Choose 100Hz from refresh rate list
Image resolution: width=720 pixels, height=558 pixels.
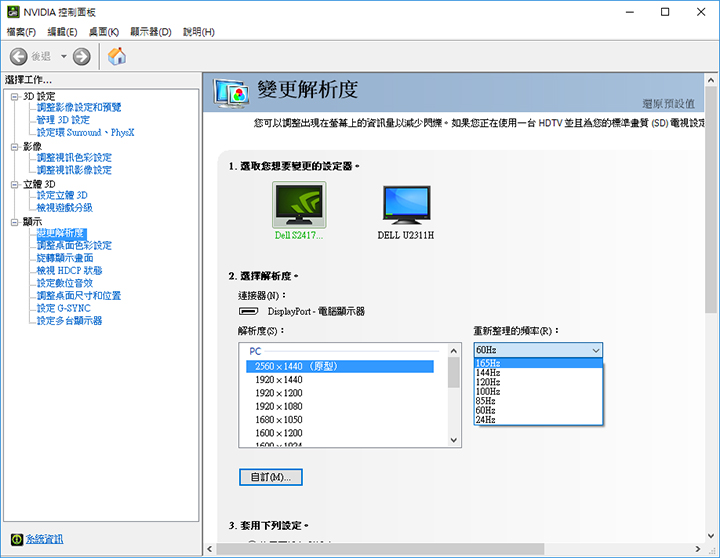point(538,392)
